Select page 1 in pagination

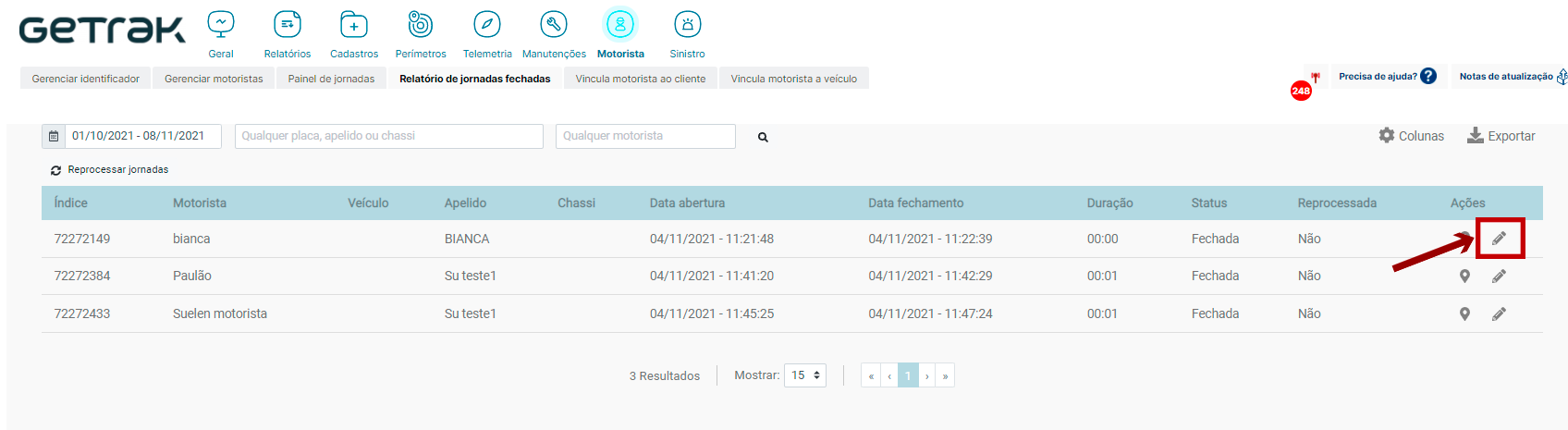point(908,375)
